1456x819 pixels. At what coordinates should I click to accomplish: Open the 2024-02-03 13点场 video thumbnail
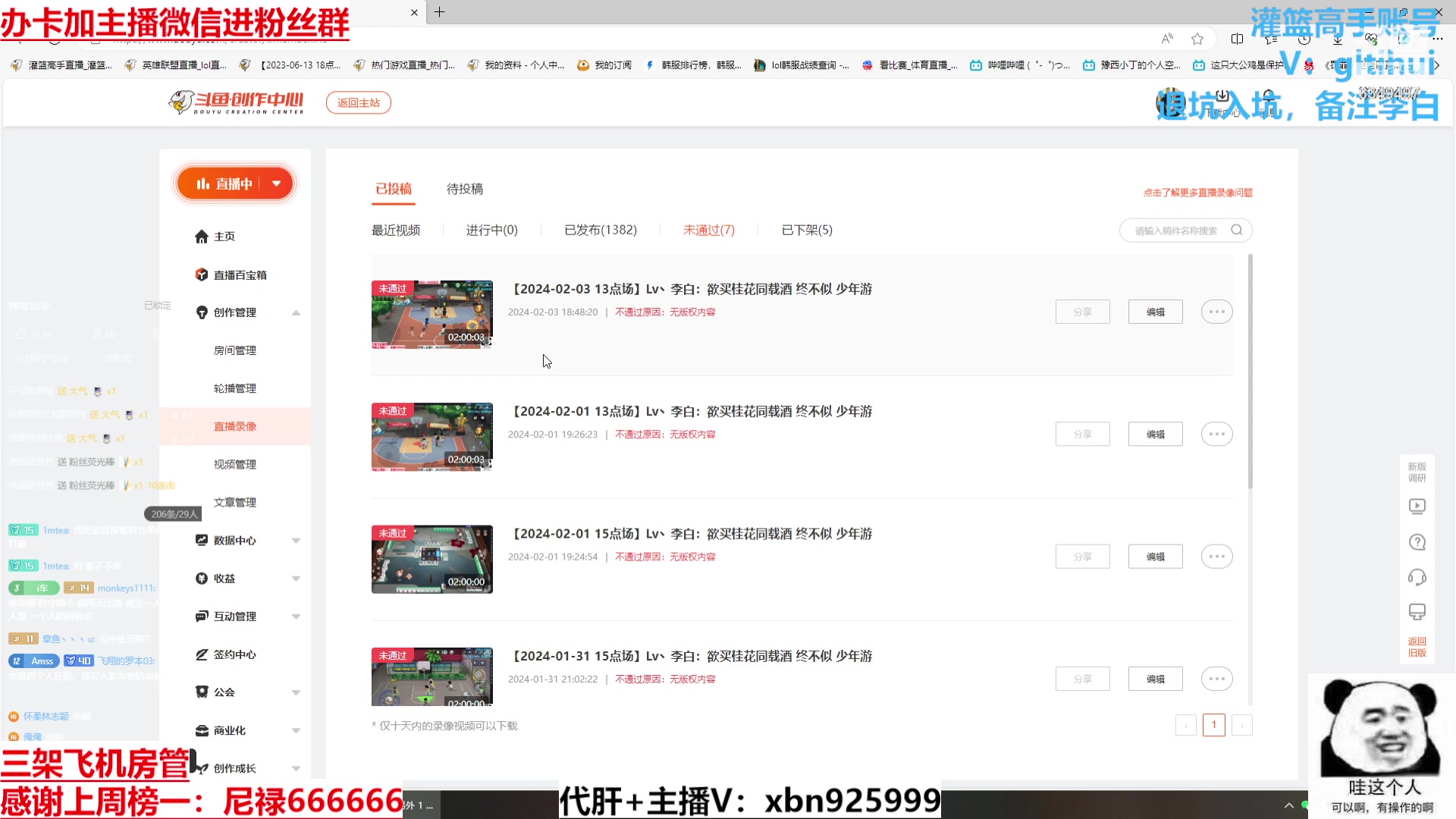[431, 314]
